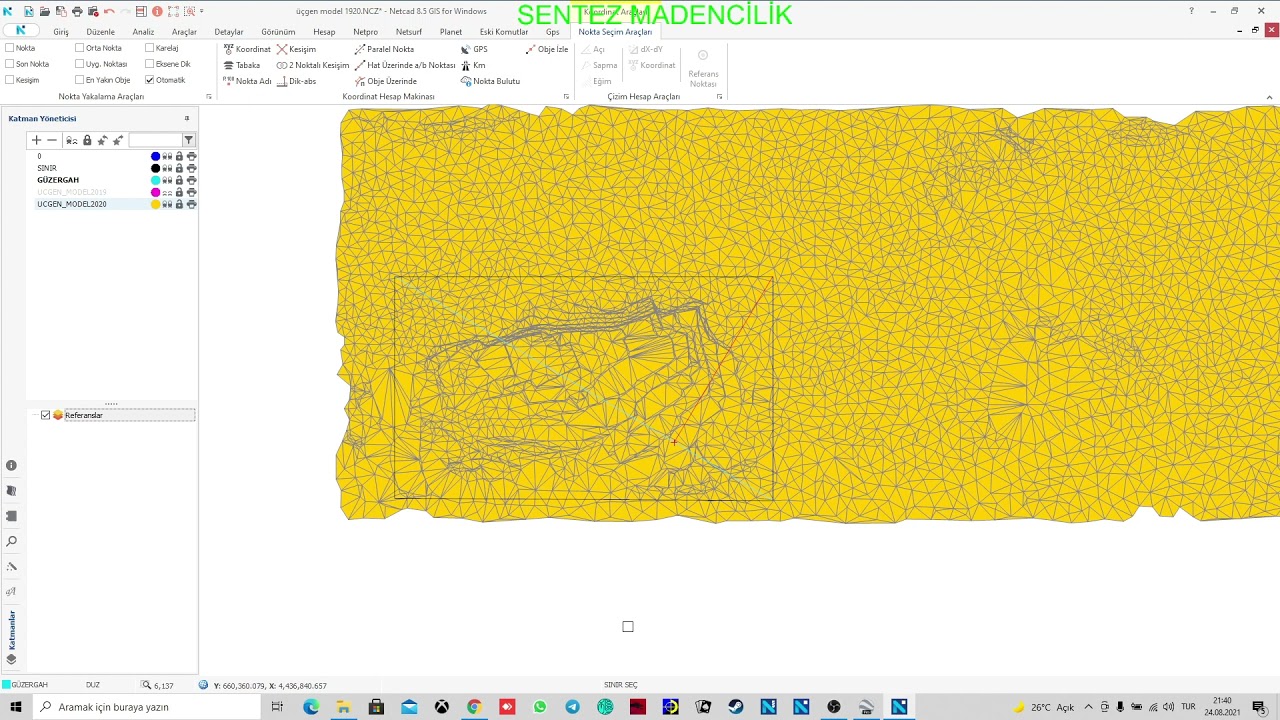Open the Görünüm tab
The height and width of the screenshot is (720, 1280).
pyautogui.click(x=278, y=32)
